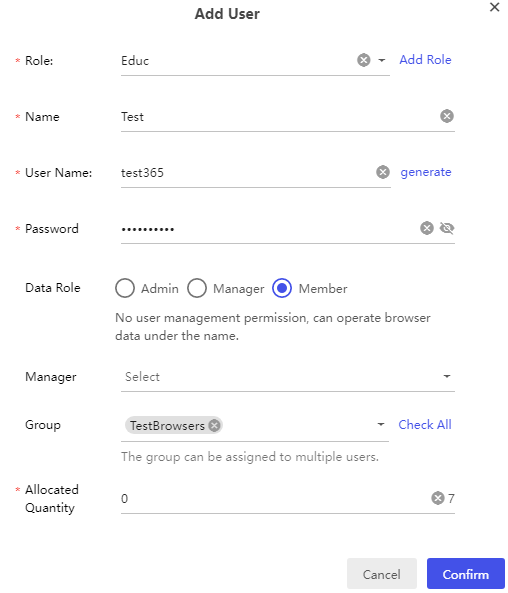
Task: Cancel the Add User dialog
Action: pos(382,574)
